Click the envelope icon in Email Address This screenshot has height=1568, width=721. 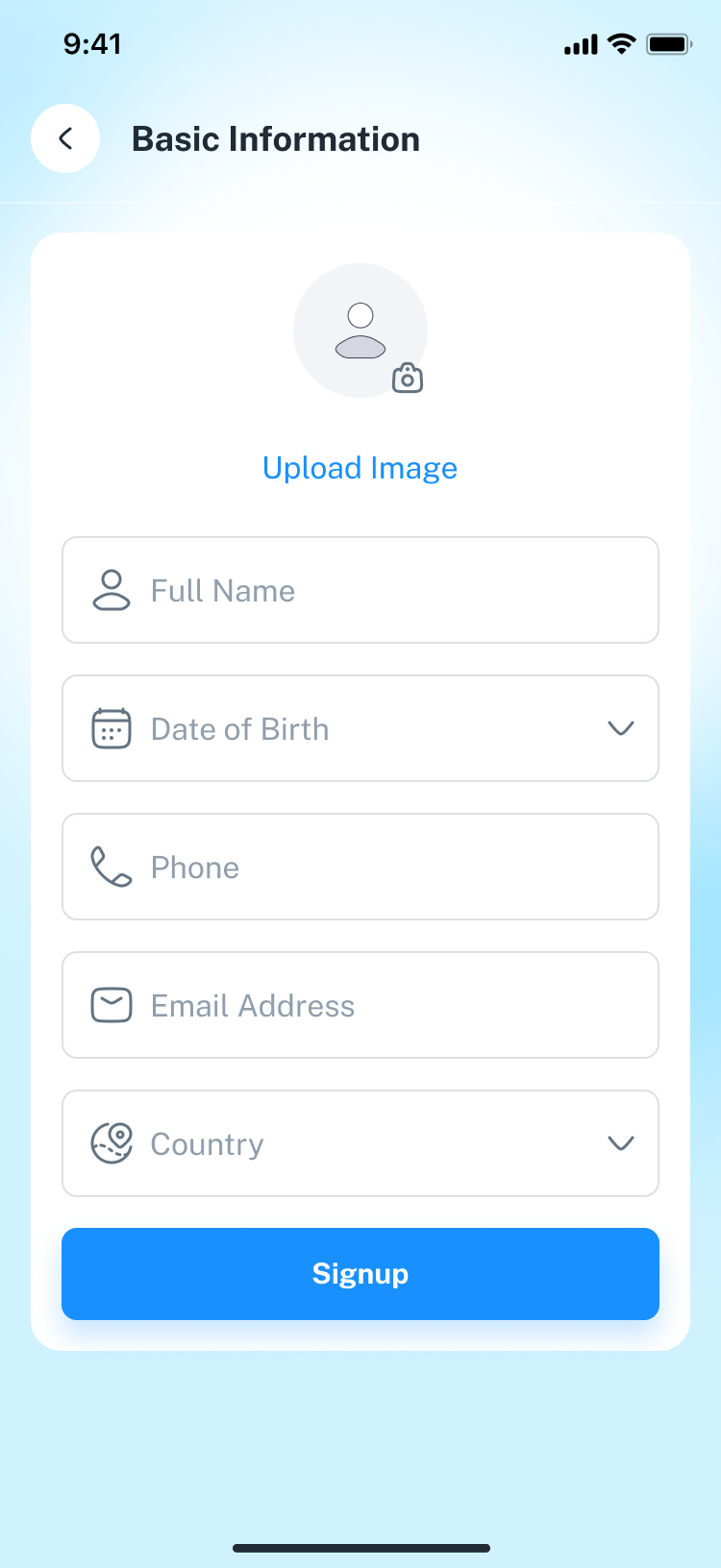coord(112,1005)
